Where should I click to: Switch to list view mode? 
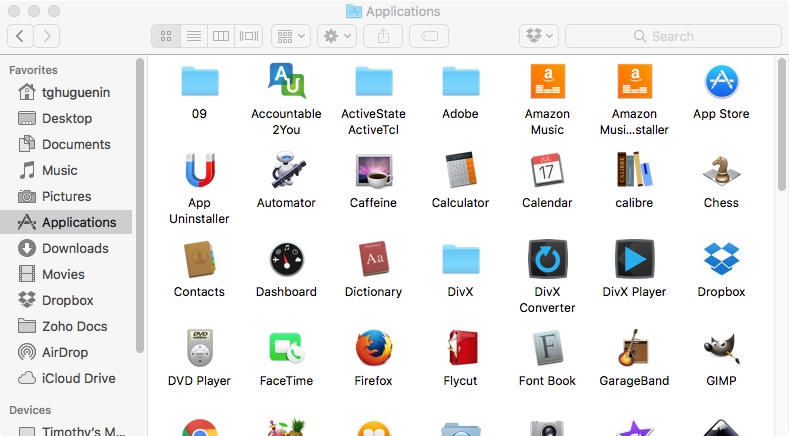pos(194,36)
